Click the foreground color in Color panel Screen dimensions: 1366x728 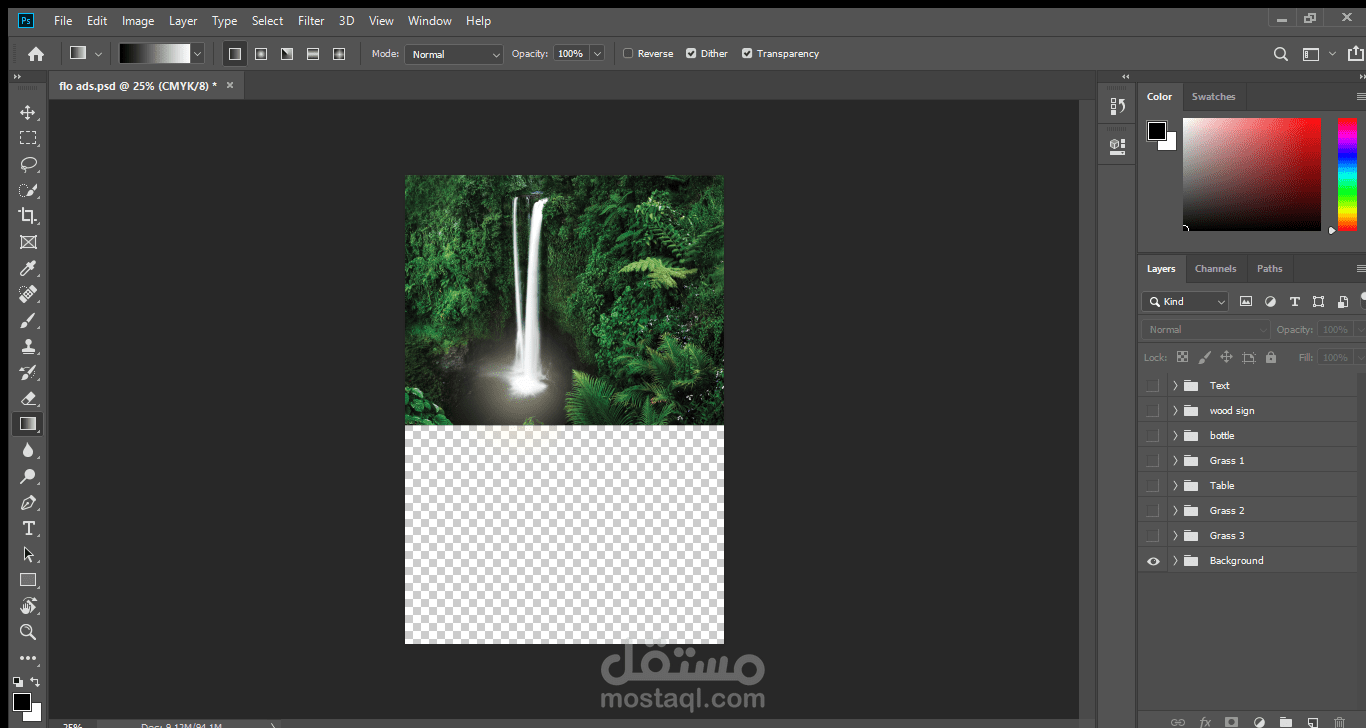coord(1157,131)
